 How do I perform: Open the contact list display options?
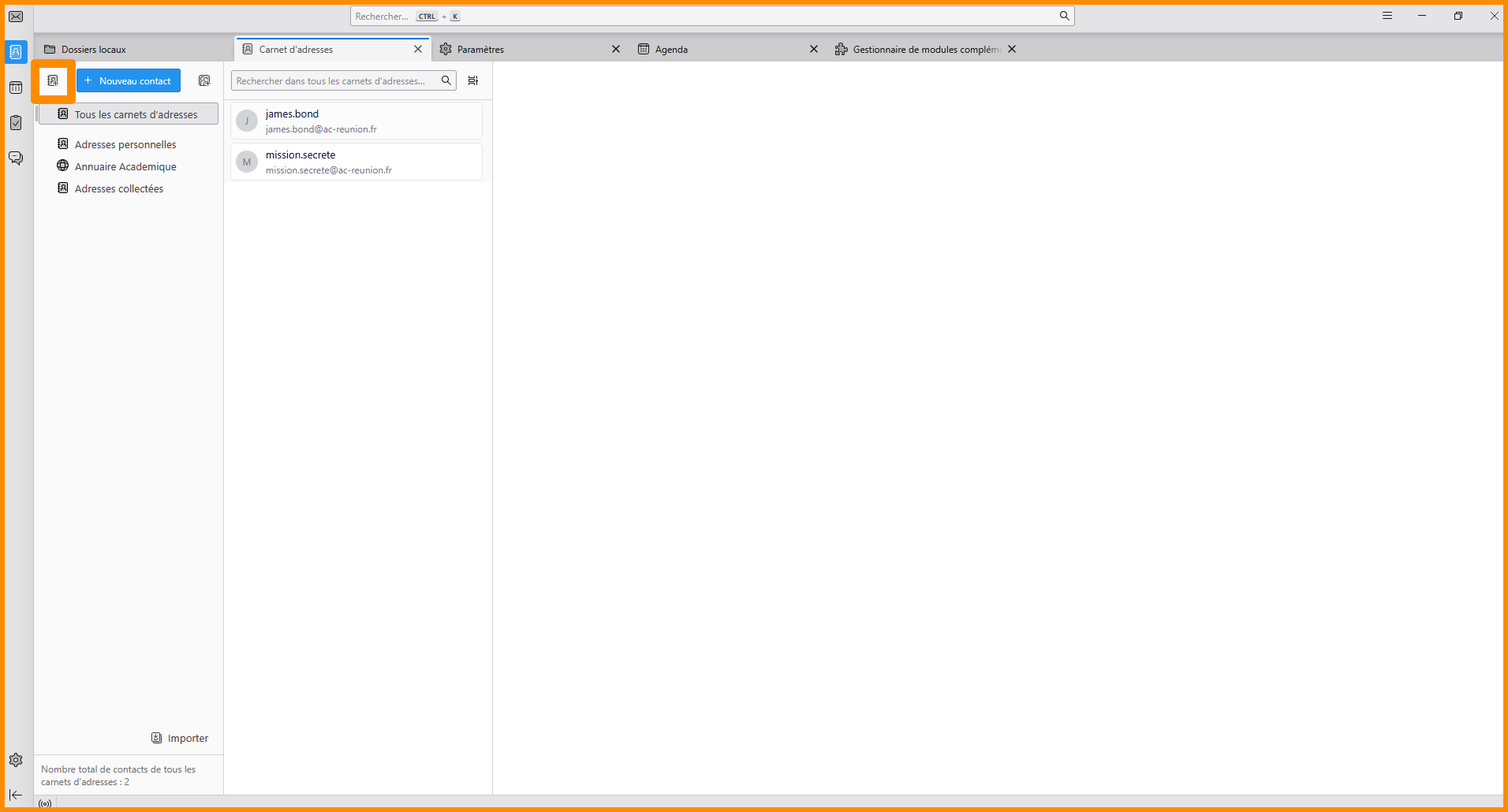click(x=473, y=80)
